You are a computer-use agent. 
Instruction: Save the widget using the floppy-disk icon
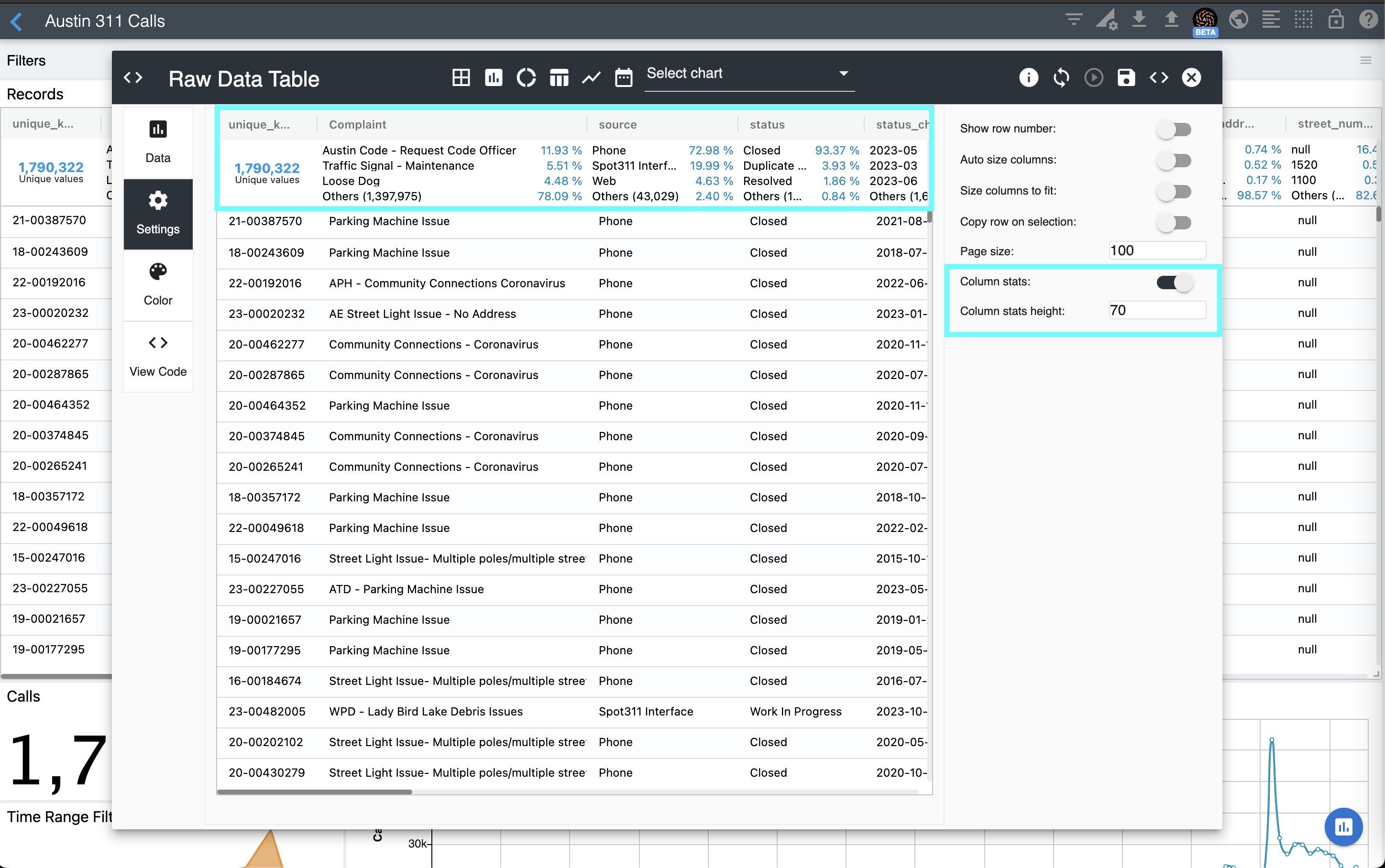coord(1126,77)
